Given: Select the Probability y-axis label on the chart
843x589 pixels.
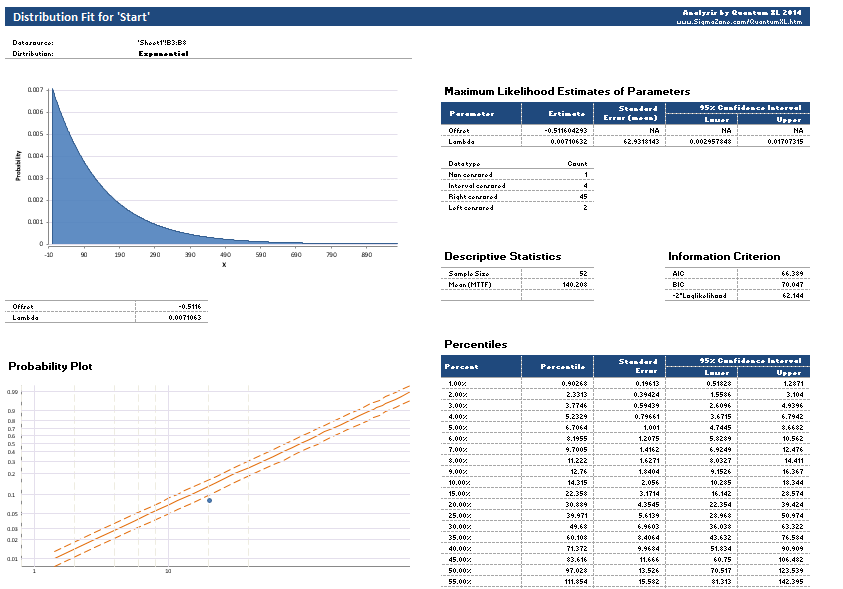Looking at the screenshot, I should (x=18, y=166).
